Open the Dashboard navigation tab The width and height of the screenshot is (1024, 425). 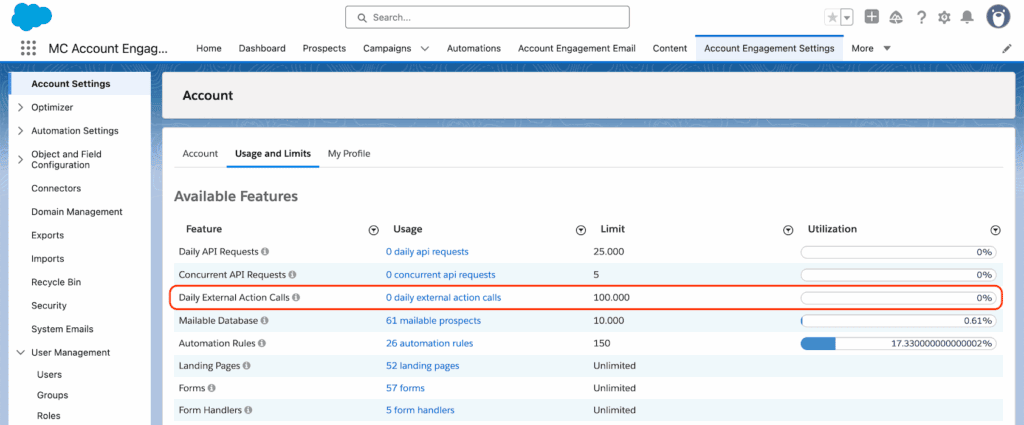point(262,48)
